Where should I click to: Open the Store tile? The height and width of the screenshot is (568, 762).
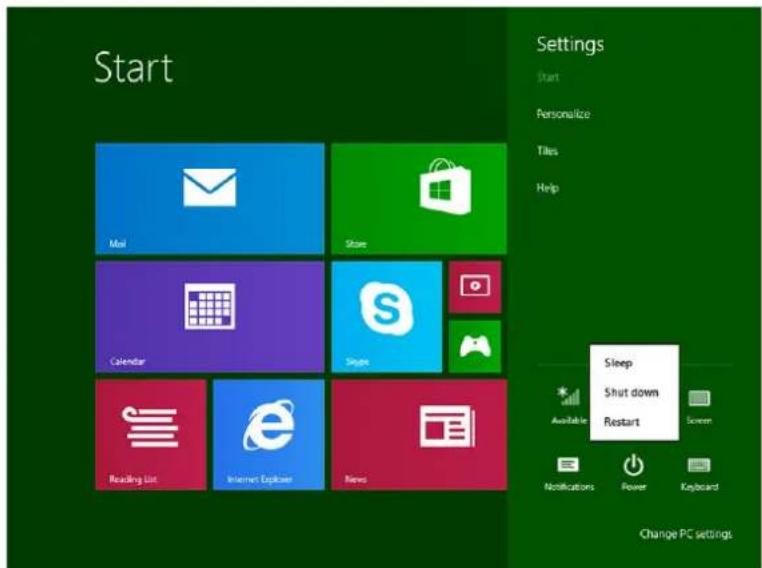[419, 198]
